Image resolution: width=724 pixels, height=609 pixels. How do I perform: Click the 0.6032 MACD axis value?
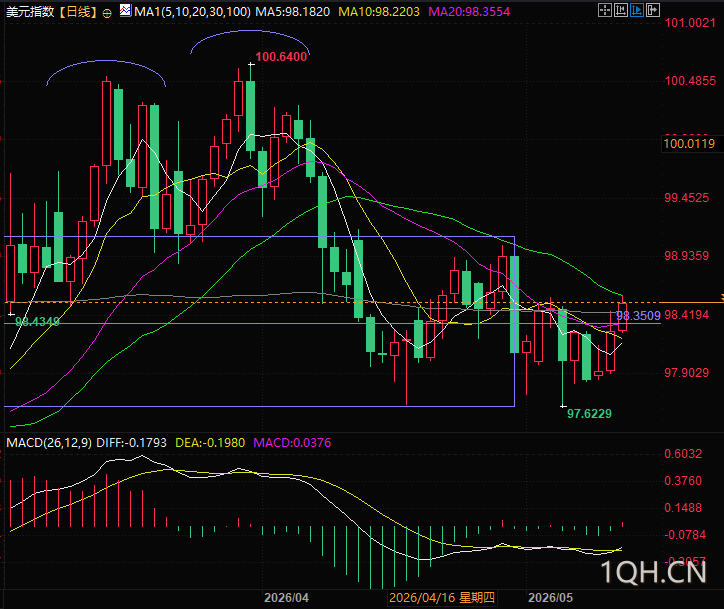[683, 454]
